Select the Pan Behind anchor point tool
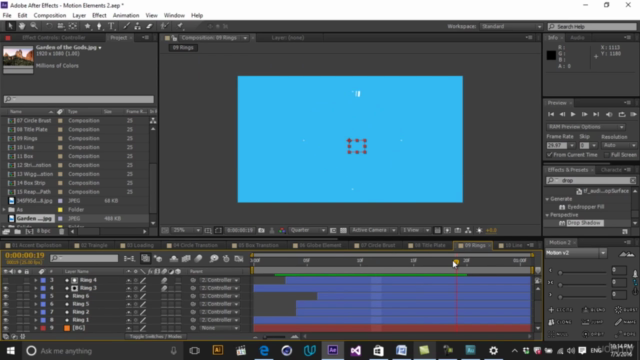Image resolution: width=640 pixels, height=360 pixels. pos(73,26)
